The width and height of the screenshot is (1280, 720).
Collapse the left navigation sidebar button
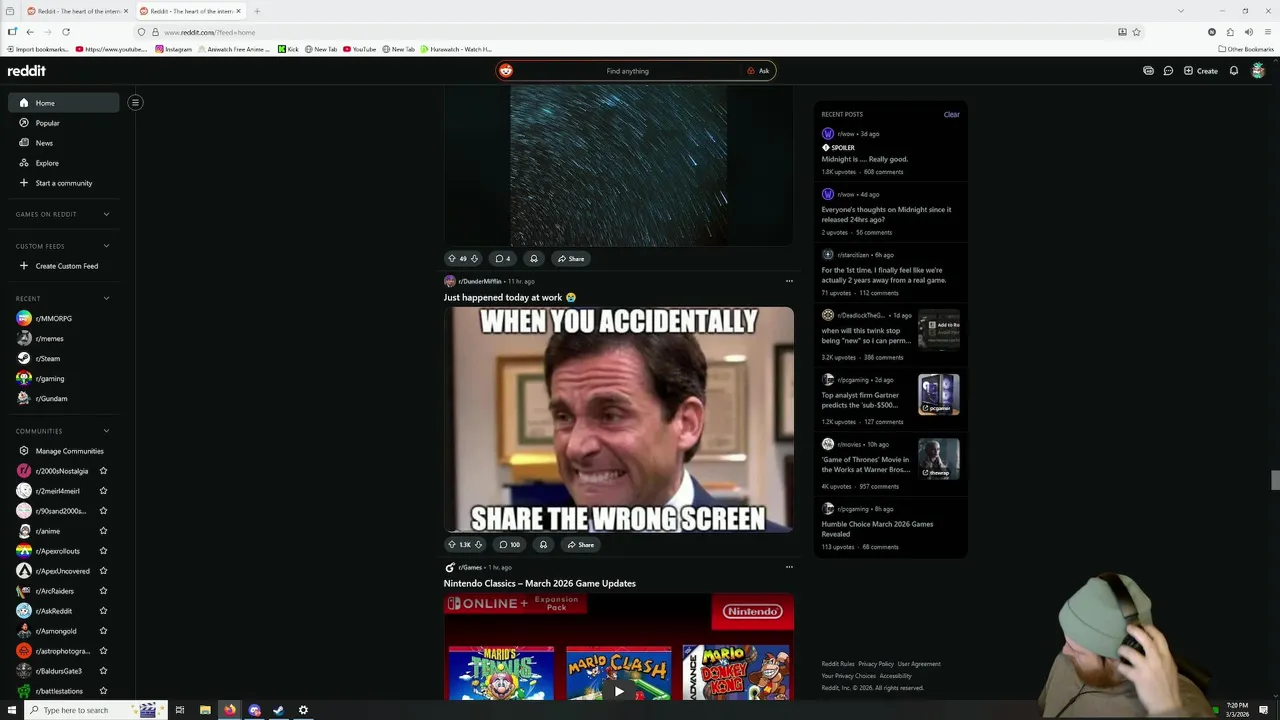point(135,102)
